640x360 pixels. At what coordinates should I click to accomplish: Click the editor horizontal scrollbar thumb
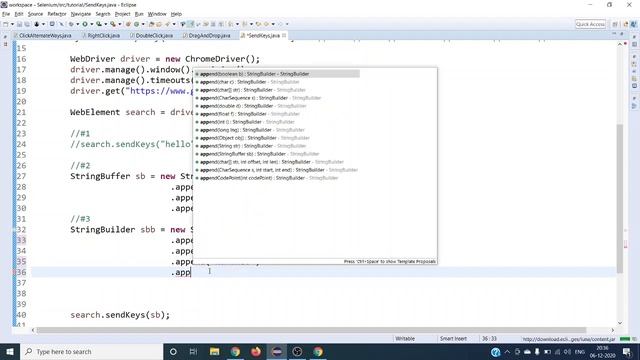coord(311,330)
